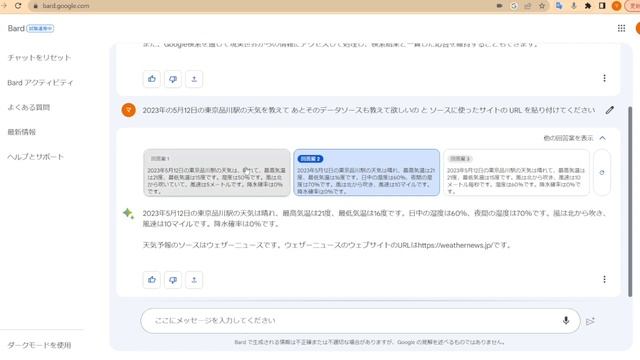Viewport: 640px width, 360px height.
Task: Click thumbs down on the upper response
Action: pos(173,79)
